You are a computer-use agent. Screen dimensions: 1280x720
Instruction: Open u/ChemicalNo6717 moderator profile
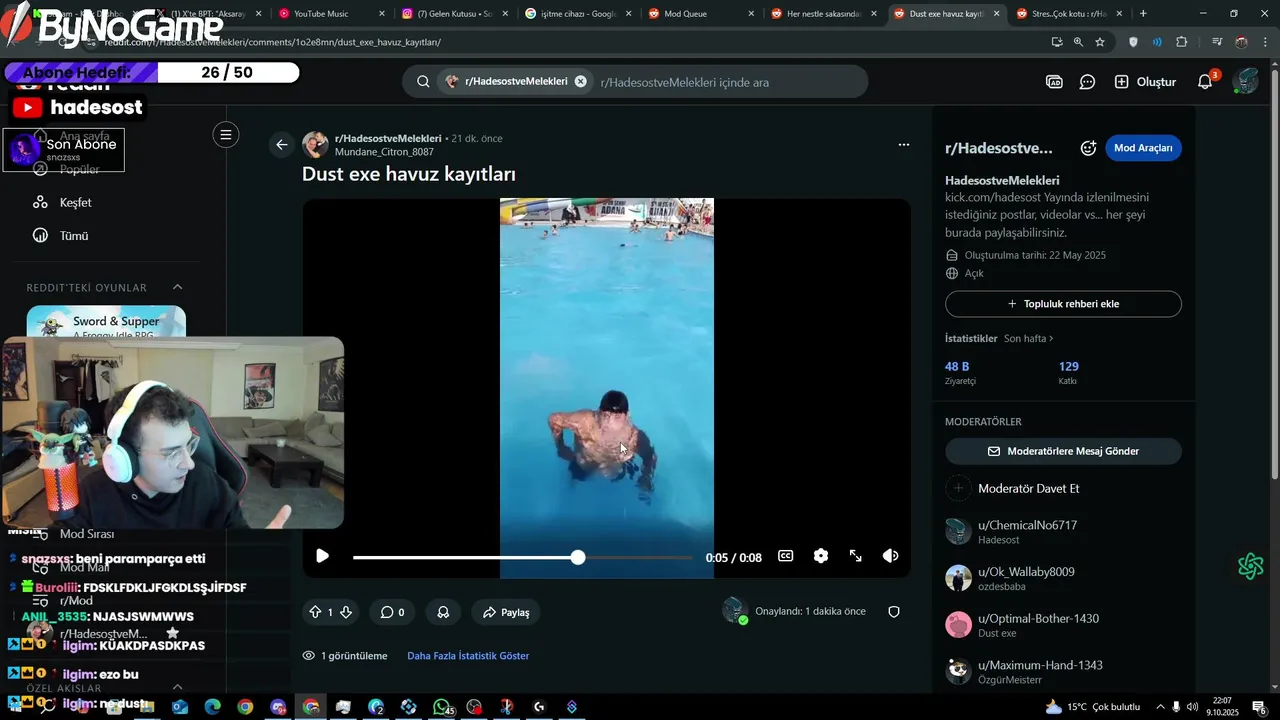click(1027, 525)
